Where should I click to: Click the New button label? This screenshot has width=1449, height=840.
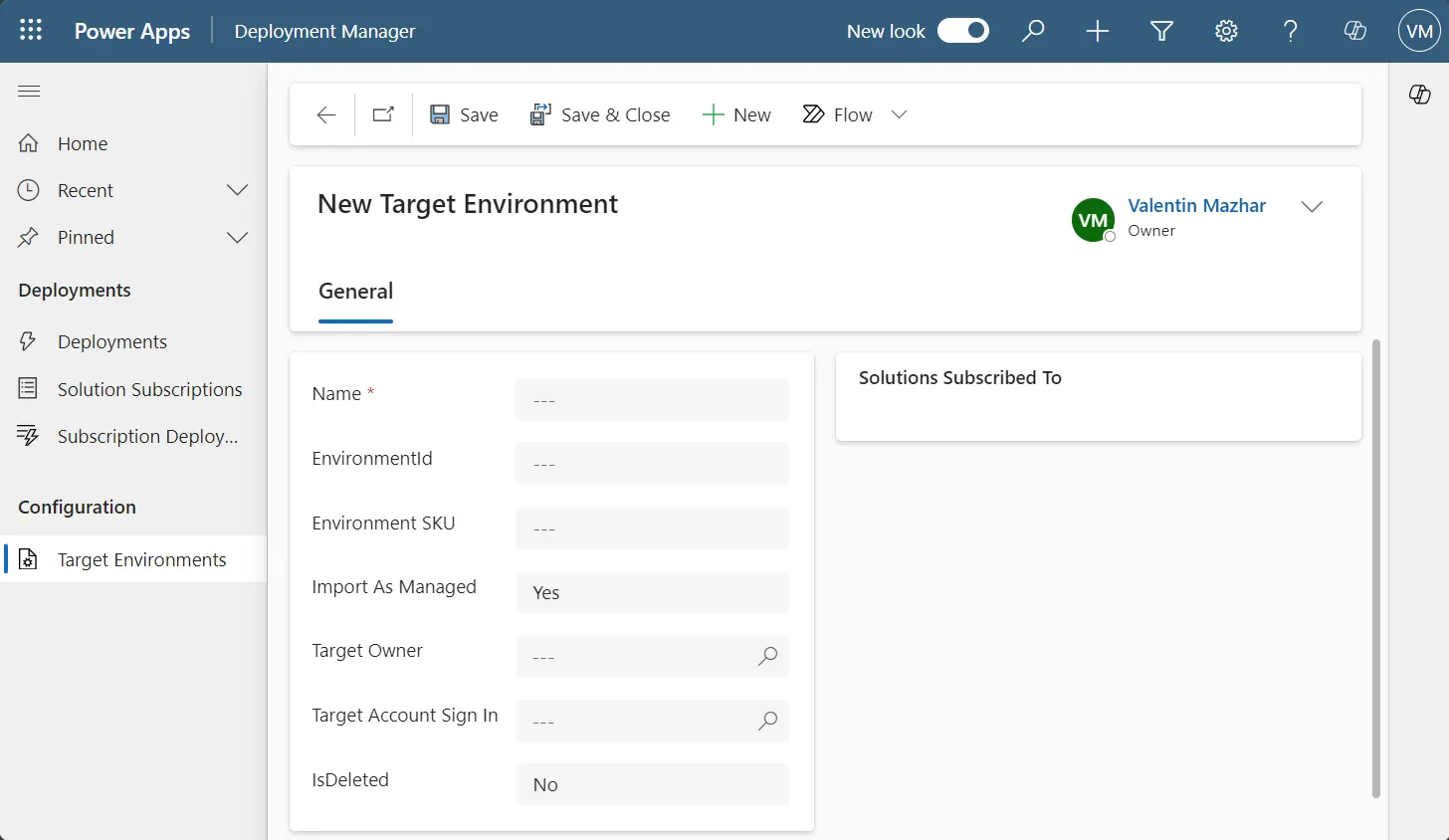[x=752, y=115]
